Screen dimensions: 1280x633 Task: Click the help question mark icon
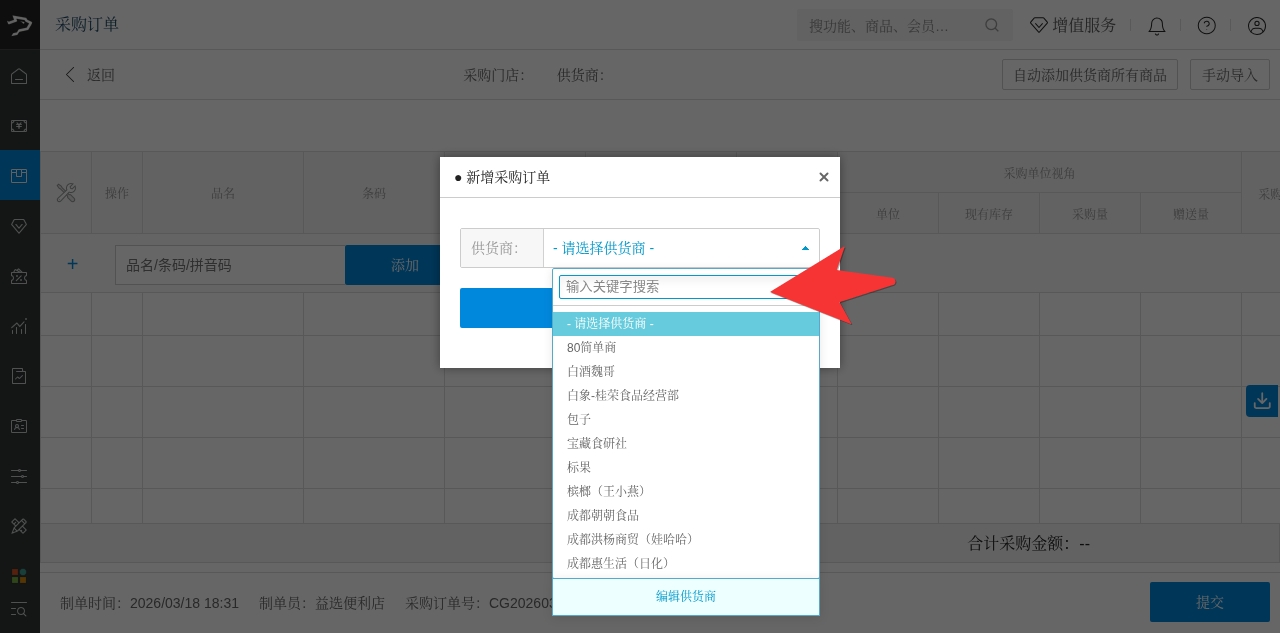[1207, 26]
